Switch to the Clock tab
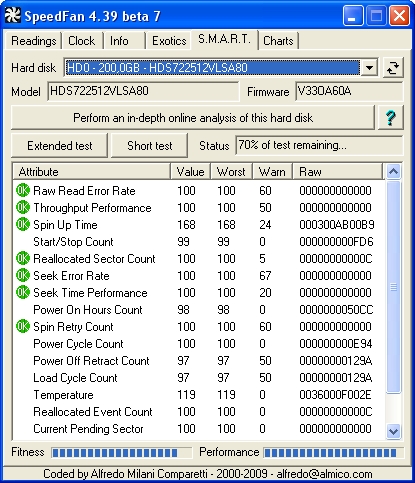Viewport: 415px width, 483px height. [x=82, y=41]
